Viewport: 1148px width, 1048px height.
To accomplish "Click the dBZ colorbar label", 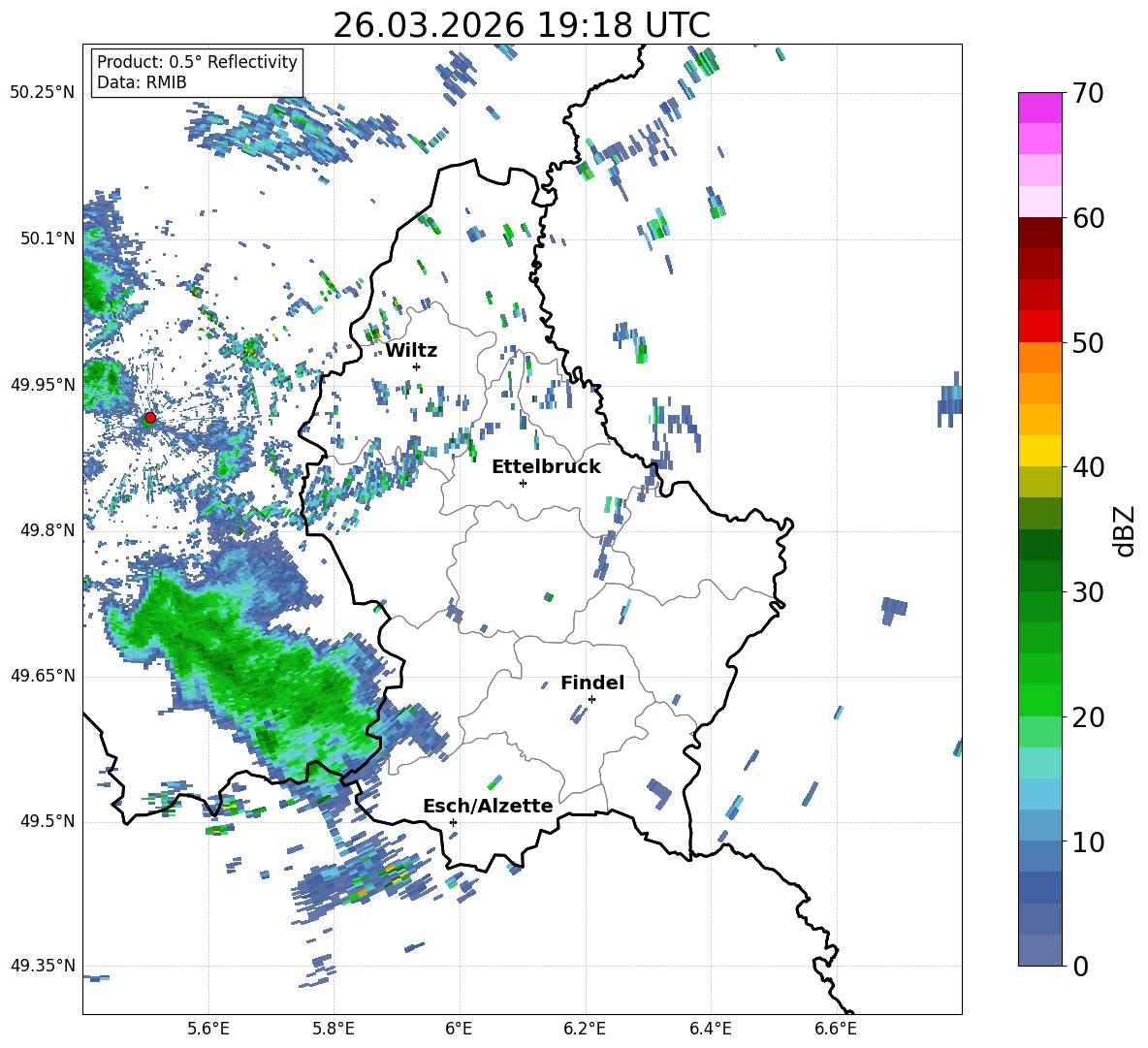I will tap(1124, 530).
